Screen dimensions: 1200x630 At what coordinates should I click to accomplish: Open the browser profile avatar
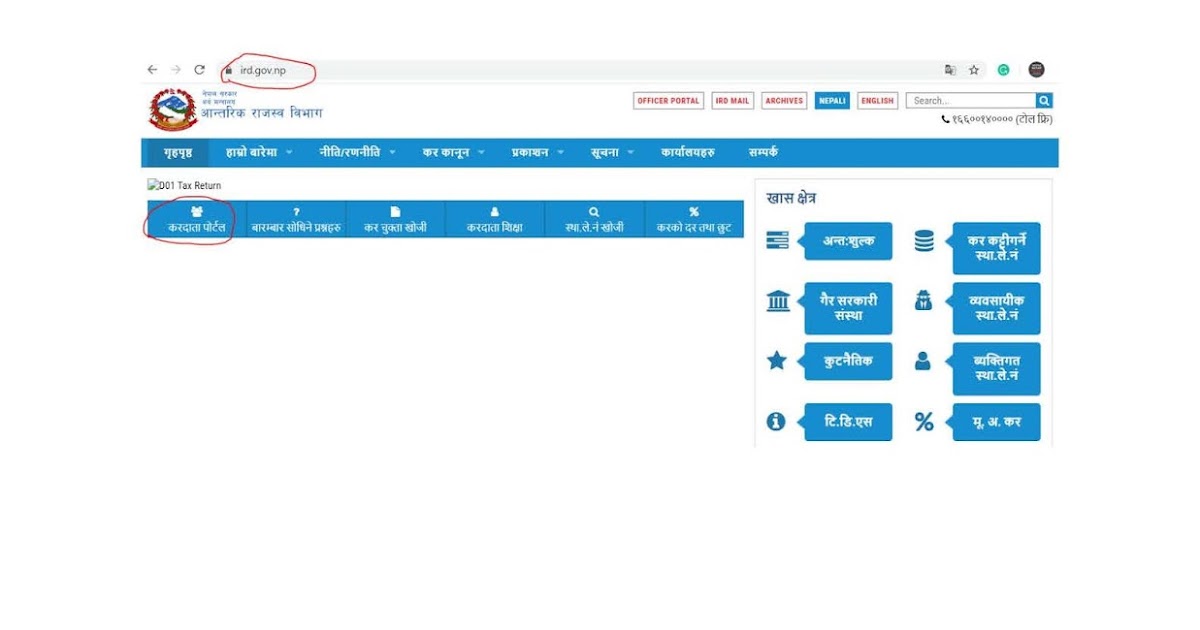tap(1036, 70)
